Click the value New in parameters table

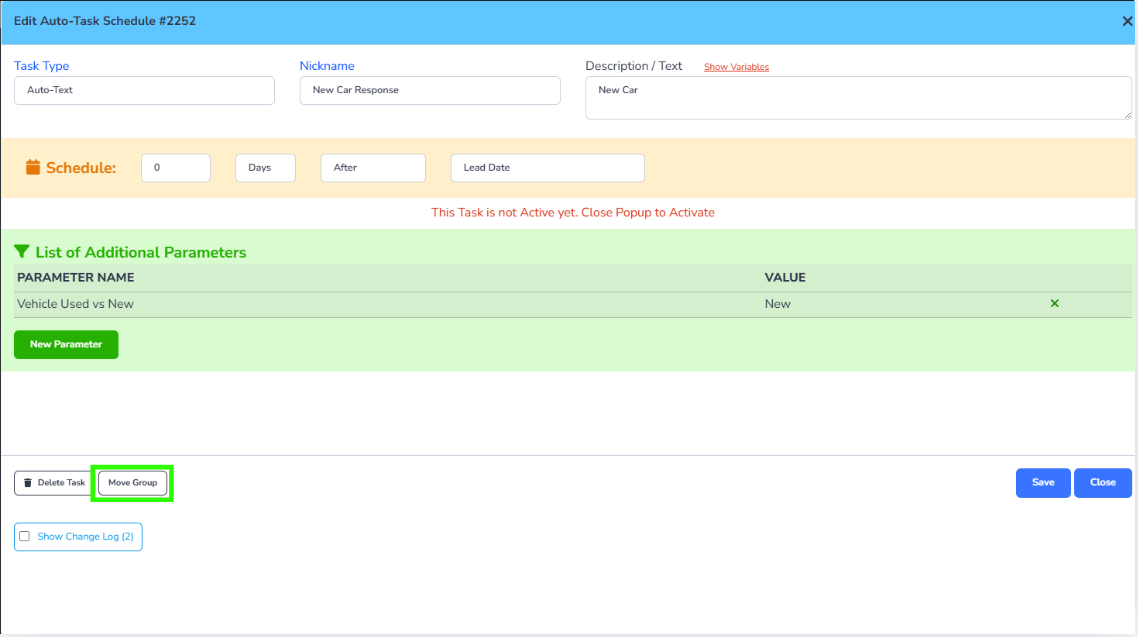click(777, 304)
